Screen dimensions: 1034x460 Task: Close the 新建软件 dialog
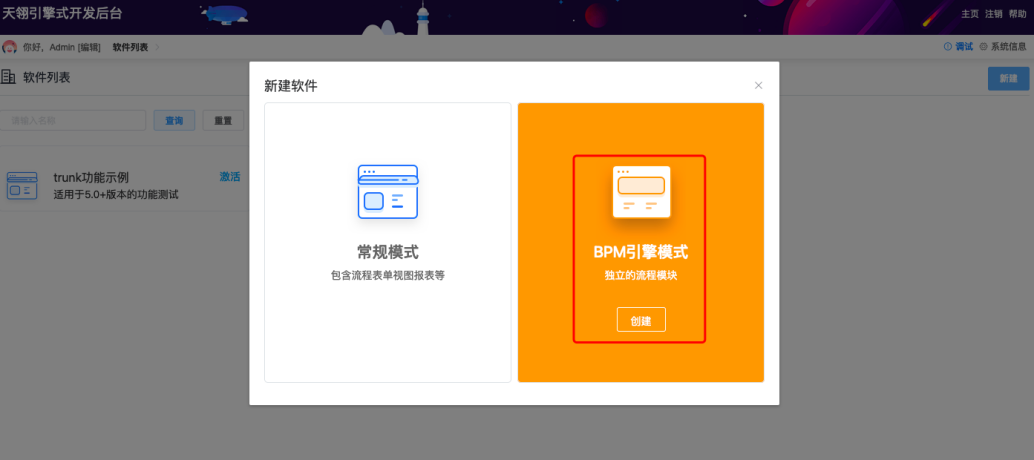tap(758, 85)
